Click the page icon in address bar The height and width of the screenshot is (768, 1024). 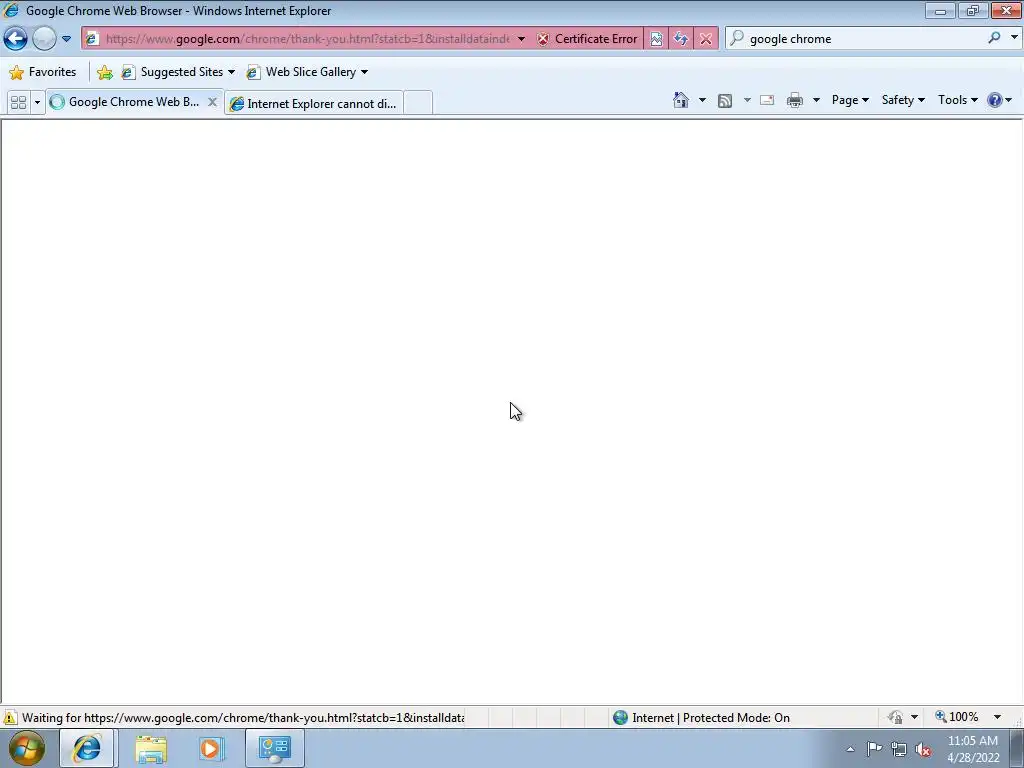tap(92, 39)
